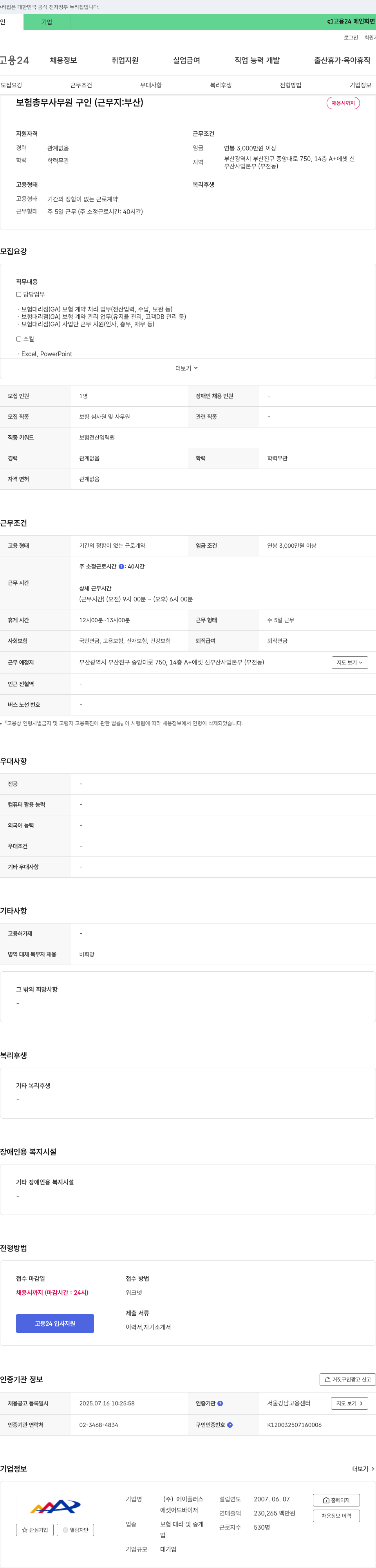Click the 채용시까지 (마감시간 : 24시) red text
376x1568 pixels.
pos(52,1292)
